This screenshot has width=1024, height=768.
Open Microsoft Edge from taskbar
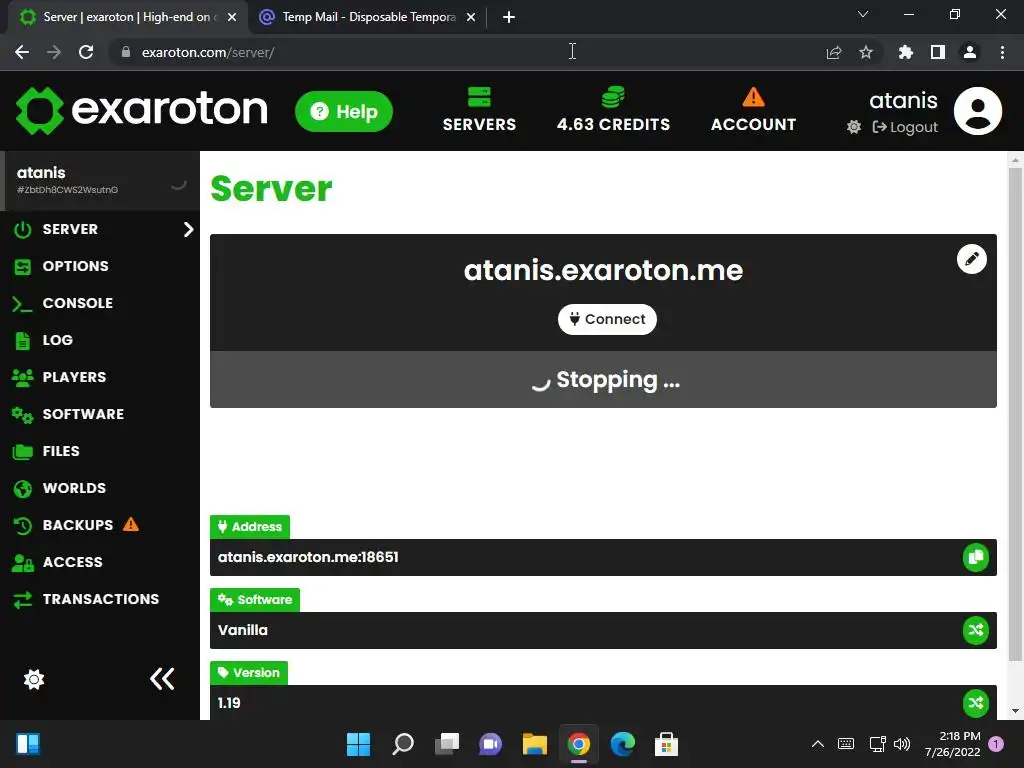tap(622, 744)
